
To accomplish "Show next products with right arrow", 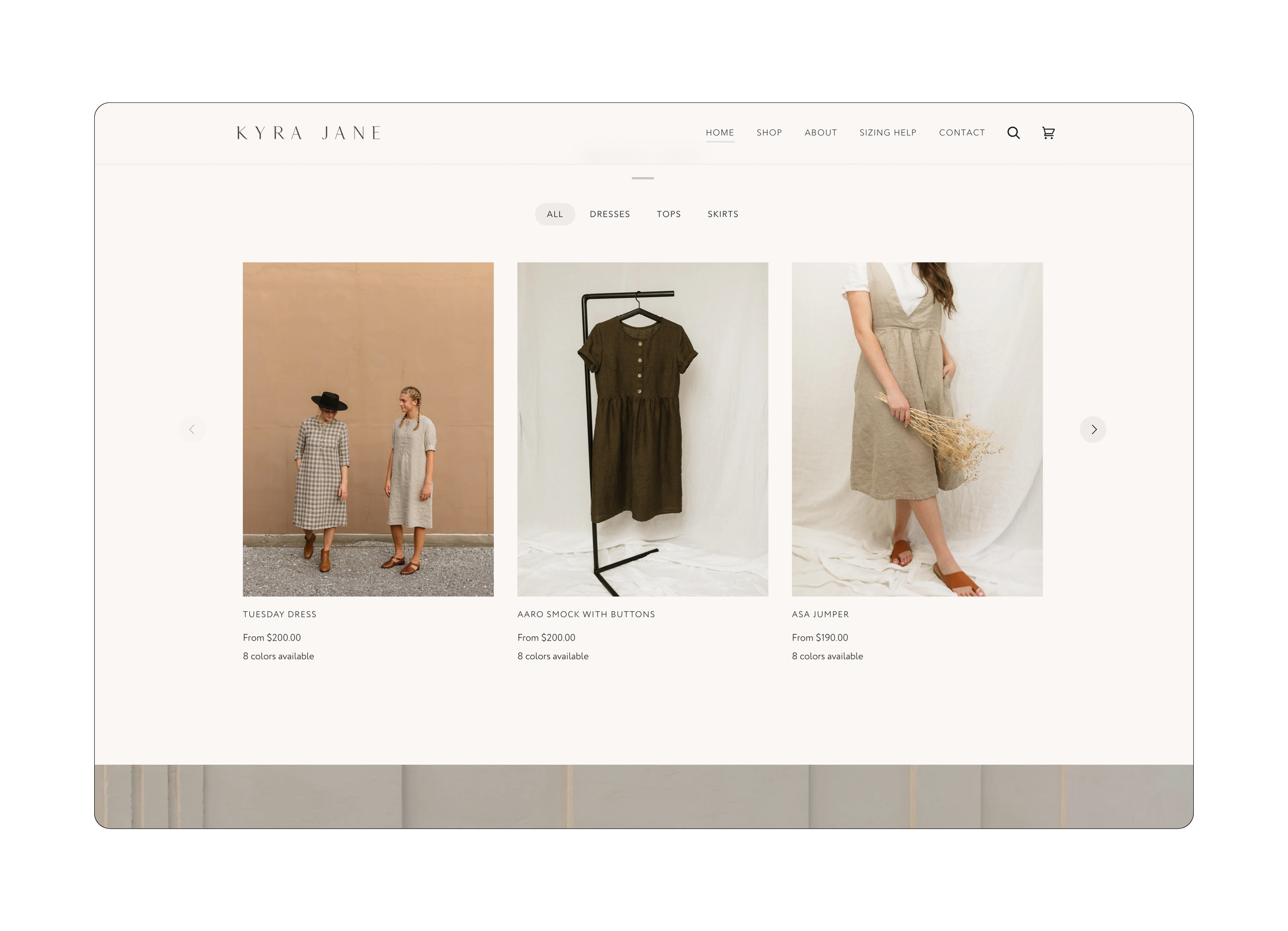I will coord(1093,429).
